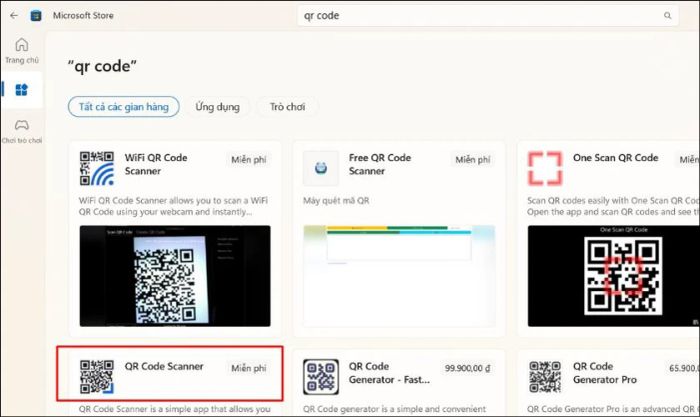Click the search magnifier icon

[668, 16]
